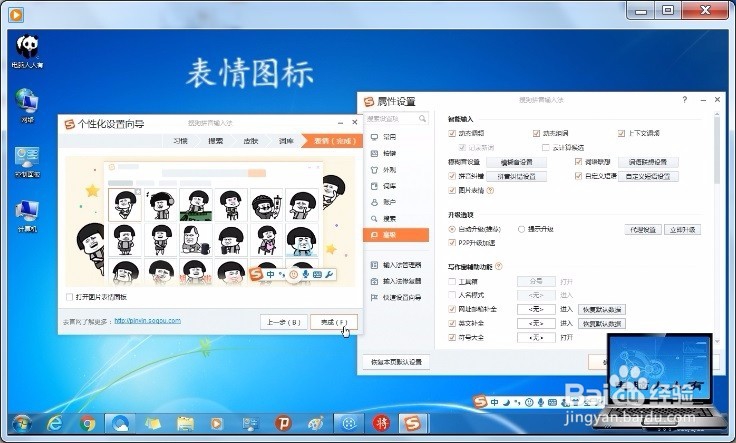The width and height of the screenshot is (736, 443).
Task: Open the orange P application on the taskbar
Action: point(283,424)
